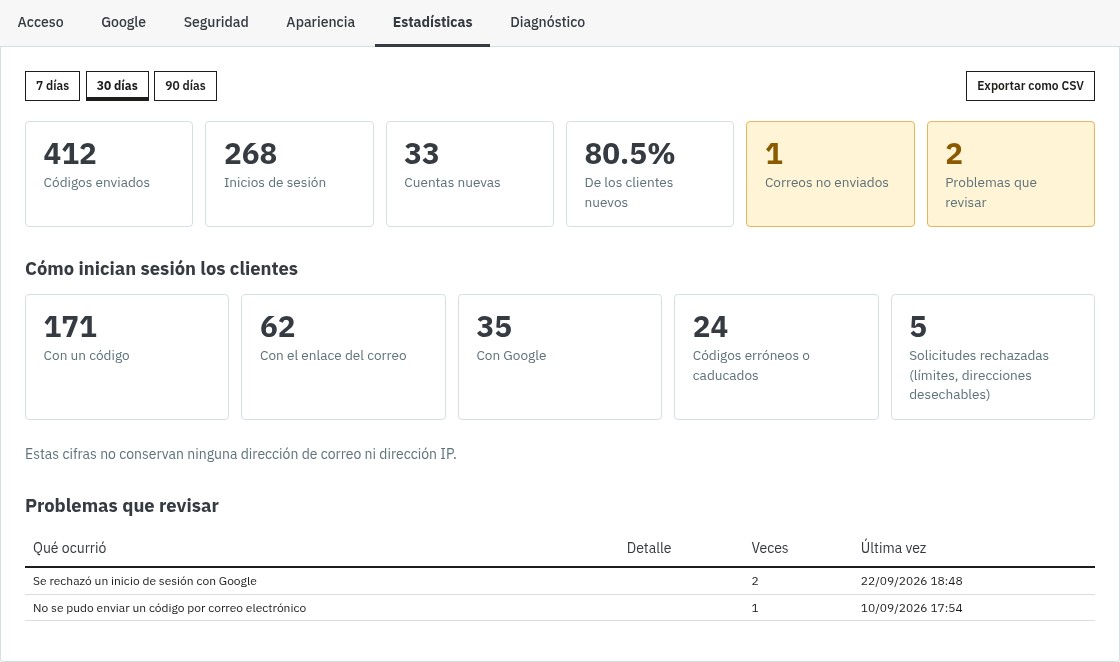
Task: Select the Estadísticas tab
Action: coord(432,22)
